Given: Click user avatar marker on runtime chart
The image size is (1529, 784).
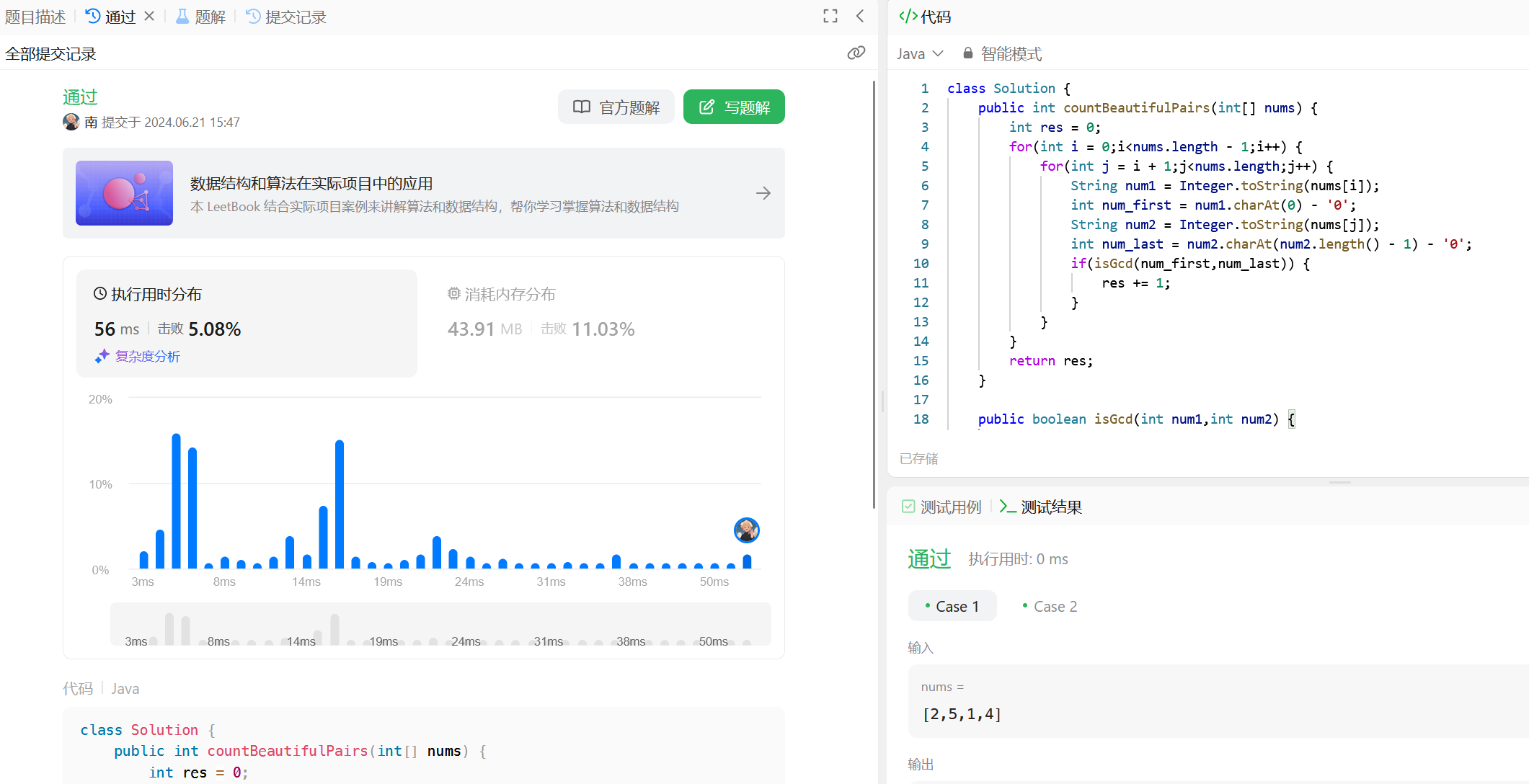Looking at the screenshot, I should click(746, 530).
